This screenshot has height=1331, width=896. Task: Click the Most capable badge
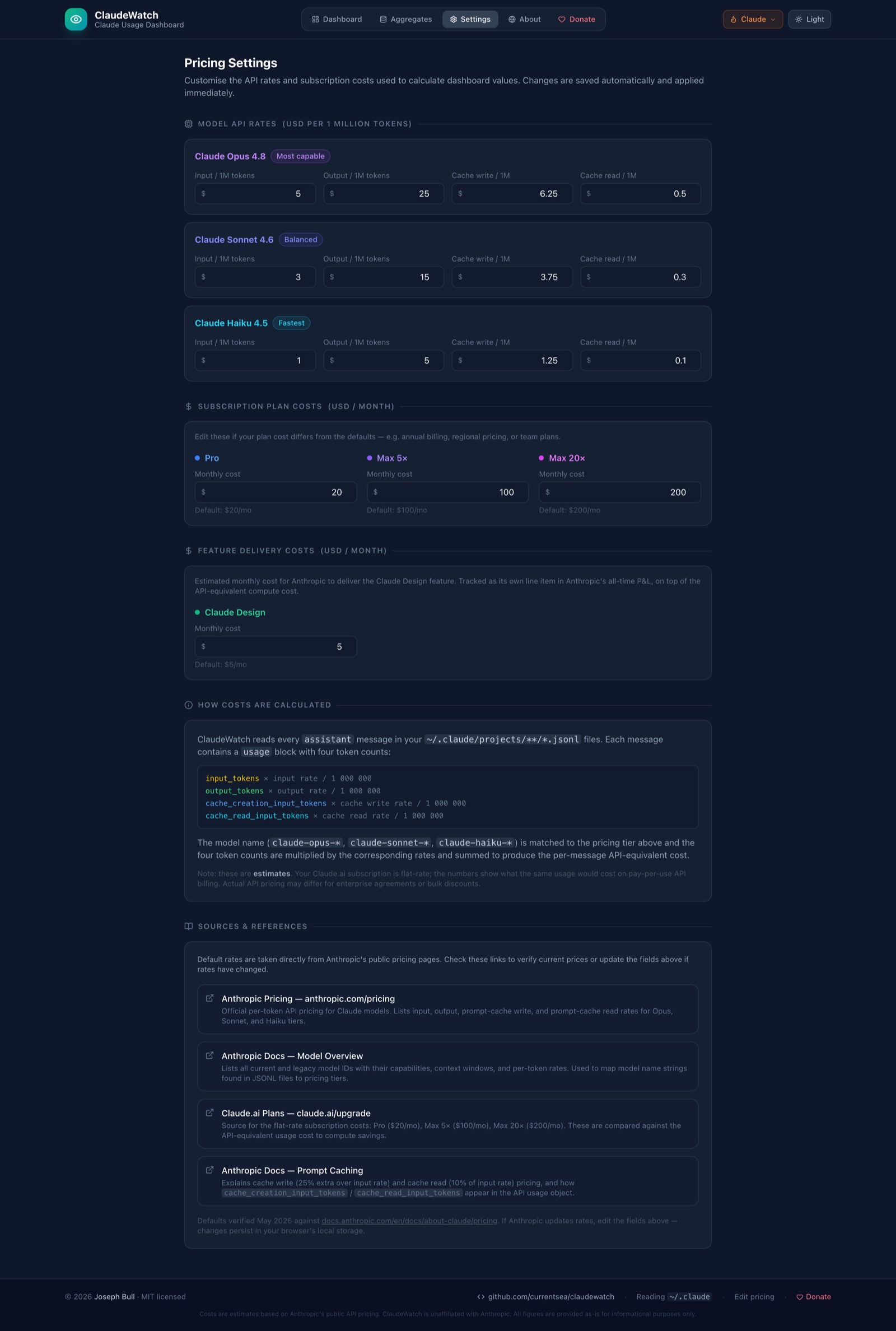pos(301,157)
